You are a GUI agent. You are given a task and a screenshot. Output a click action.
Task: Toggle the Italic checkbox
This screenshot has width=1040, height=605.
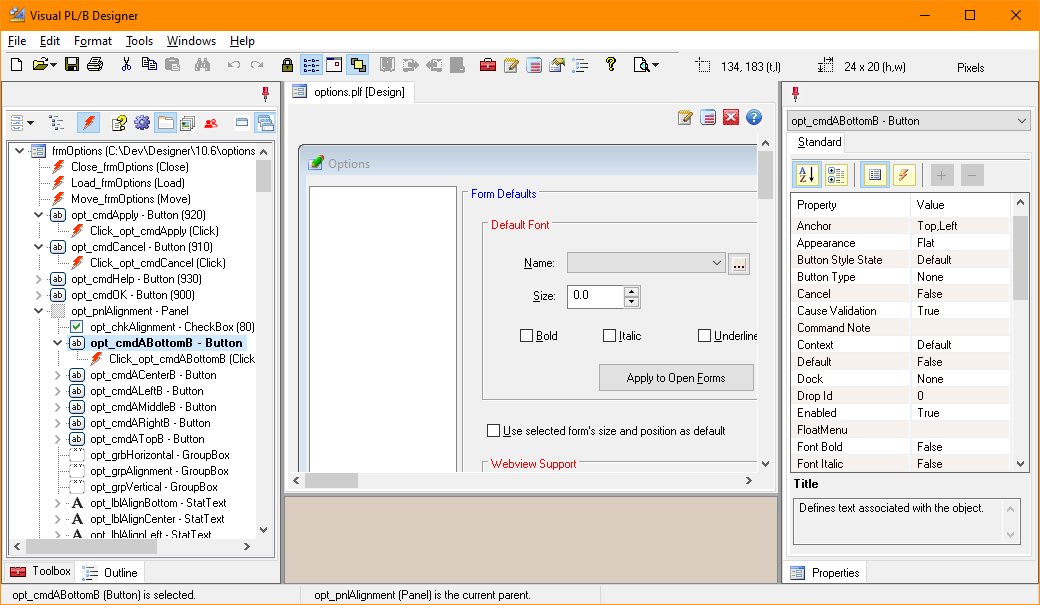click(610, 336)
